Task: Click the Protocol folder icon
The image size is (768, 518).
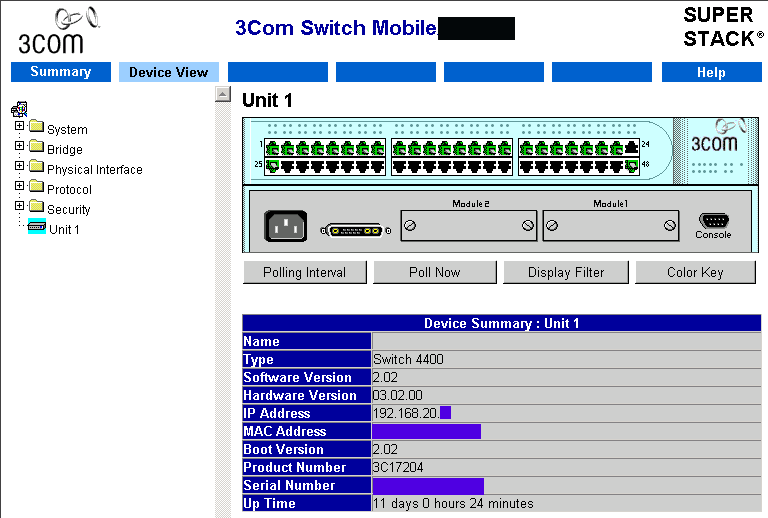Action: 36,186
